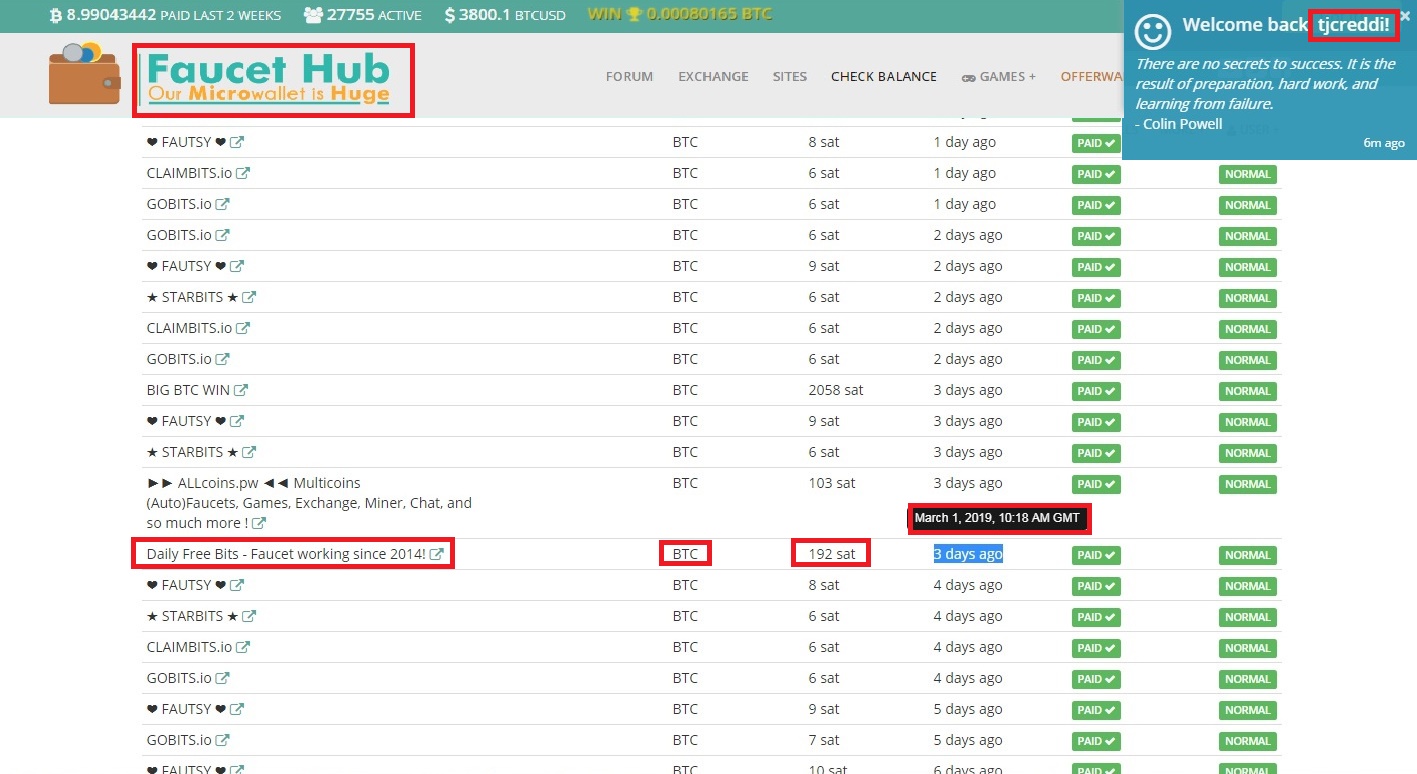
Task: Click the 3800.1 BTCUSD price stat
Action: pyautogui.click(x=506, y=15)
